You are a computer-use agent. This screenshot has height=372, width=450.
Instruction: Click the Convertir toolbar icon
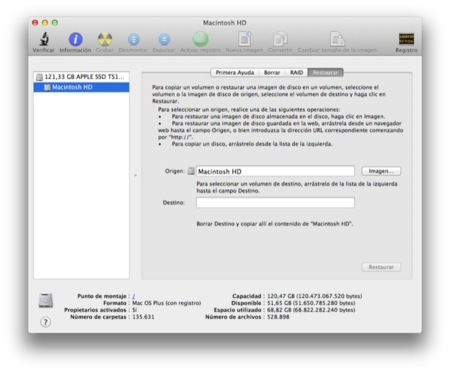pyautogui.click(x=280, y=39)
